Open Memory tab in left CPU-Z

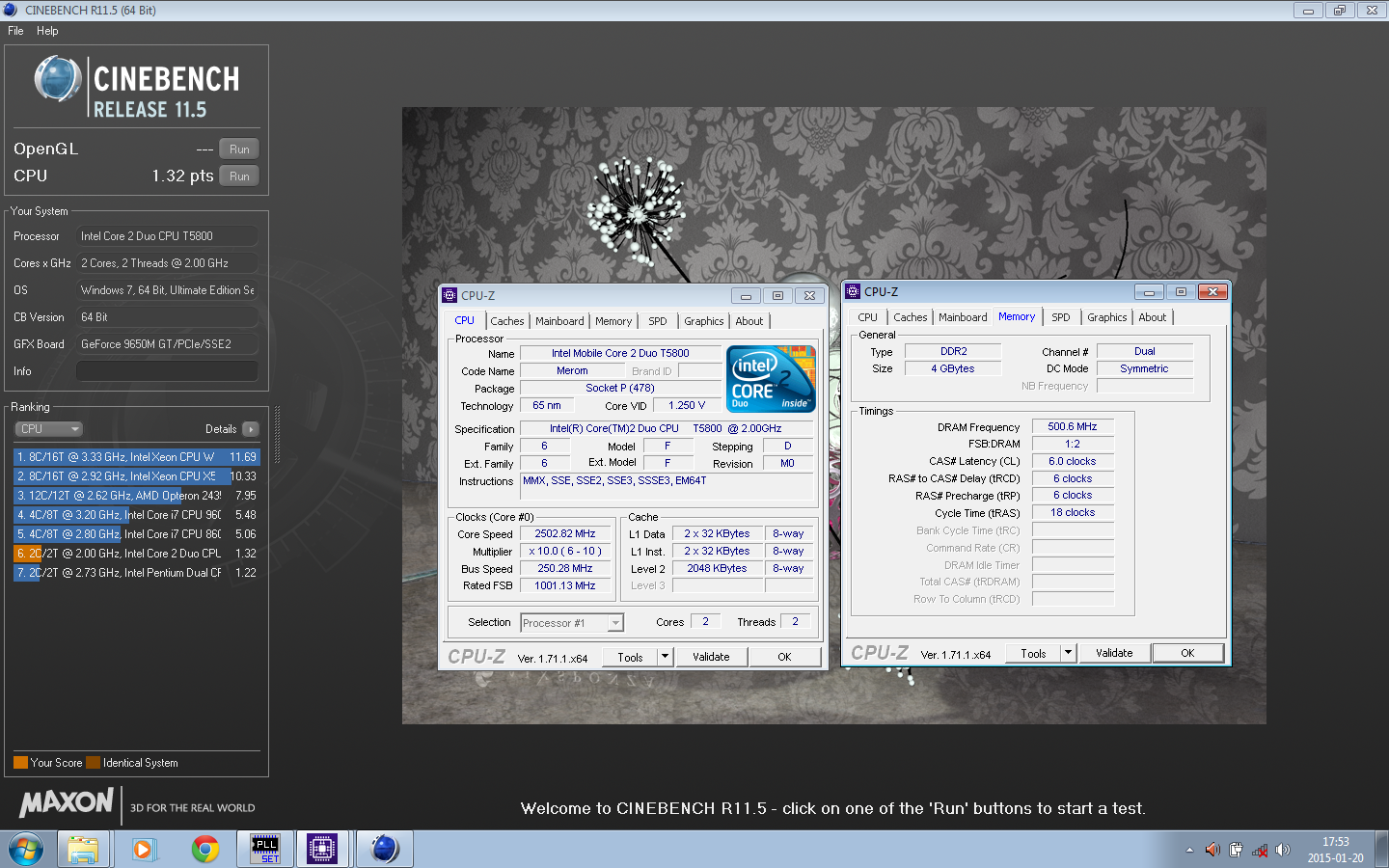[x=613, y=321]
